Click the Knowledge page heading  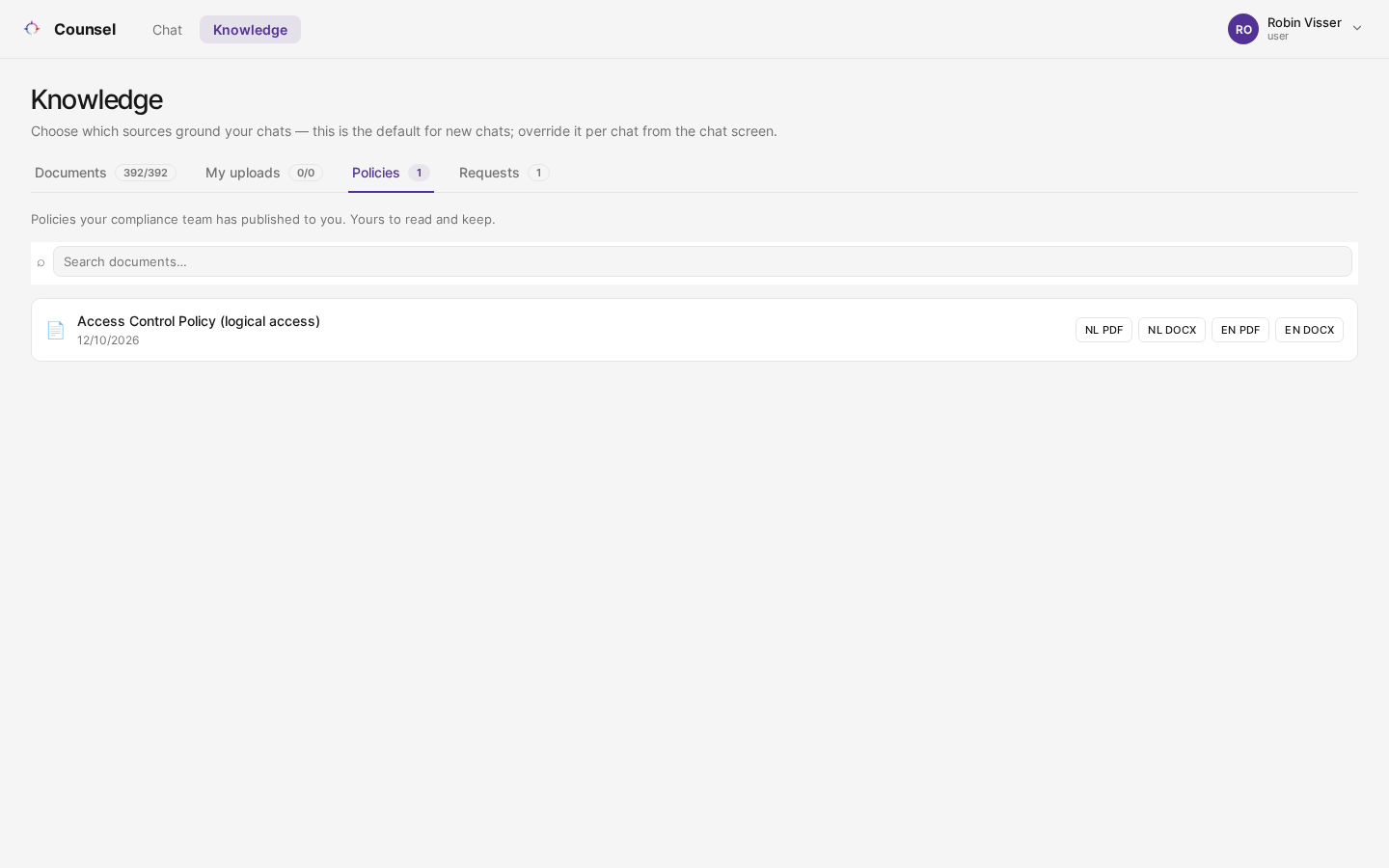tap(96, 99)
